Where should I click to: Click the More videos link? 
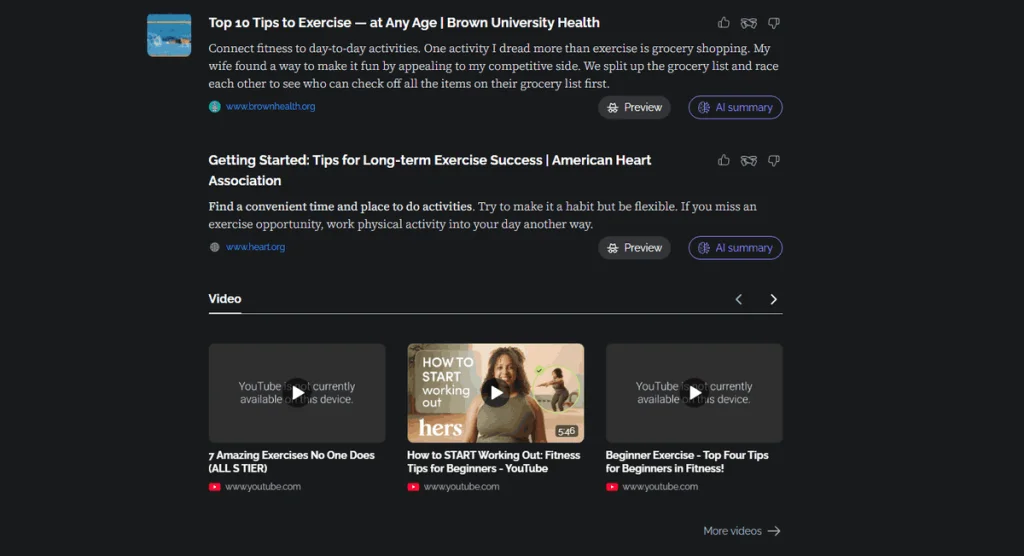pos(742,531)
